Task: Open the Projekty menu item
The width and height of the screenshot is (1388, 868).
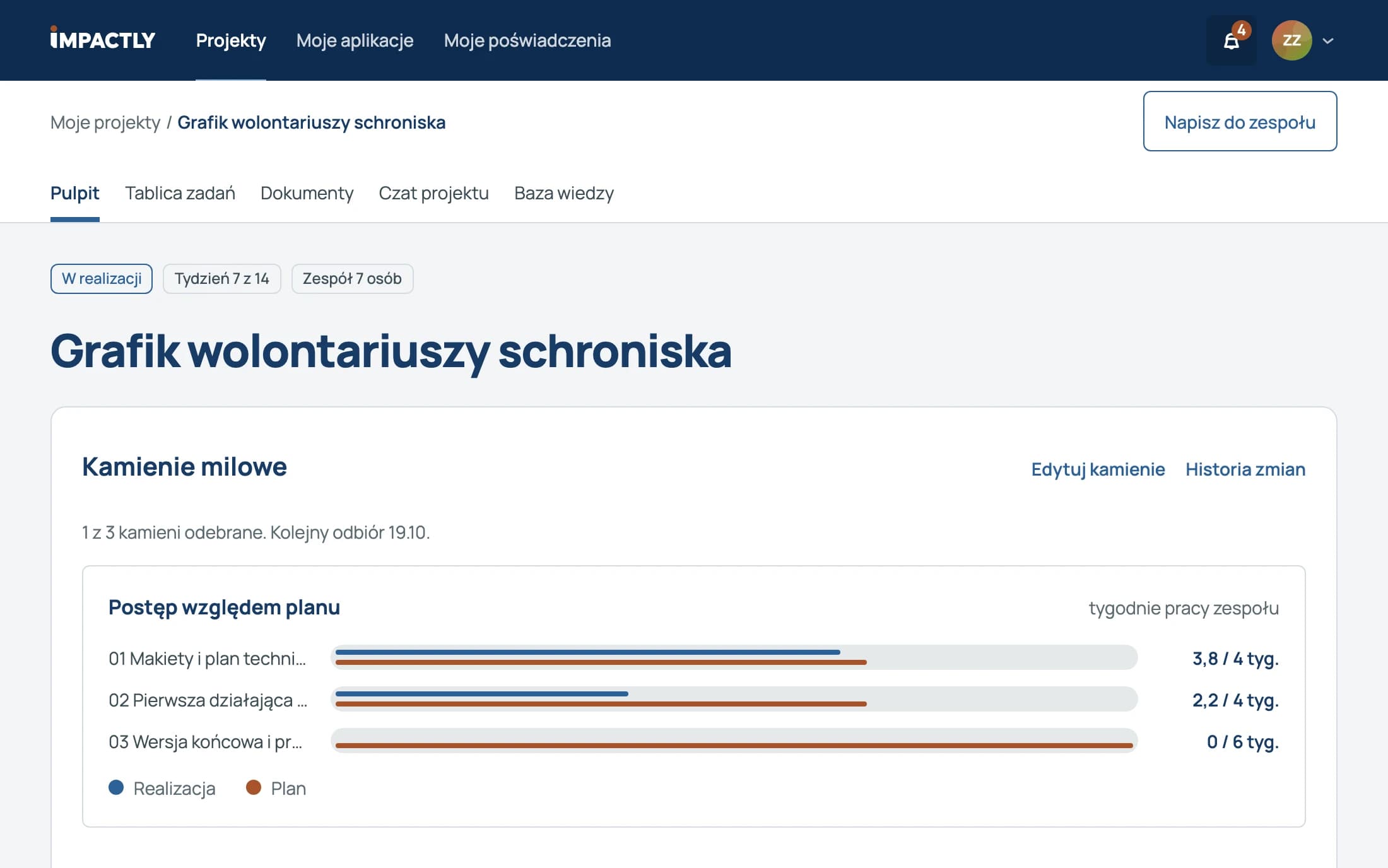Action: point(231,40)
